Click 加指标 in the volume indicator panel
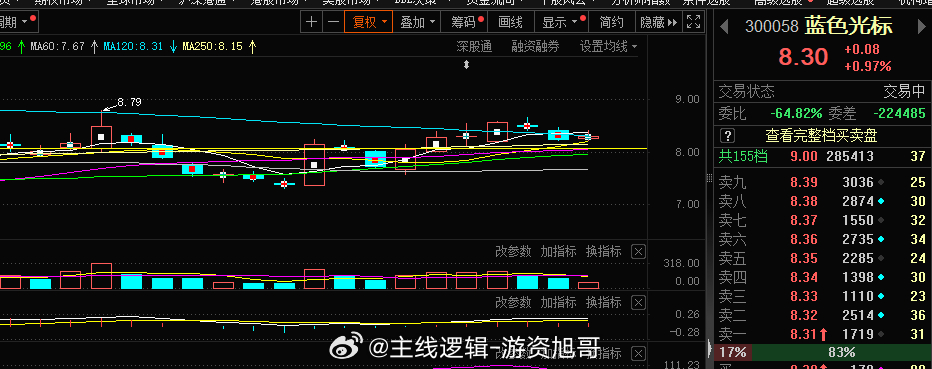Viewport: 932px width, 369px height. point(558,251)
